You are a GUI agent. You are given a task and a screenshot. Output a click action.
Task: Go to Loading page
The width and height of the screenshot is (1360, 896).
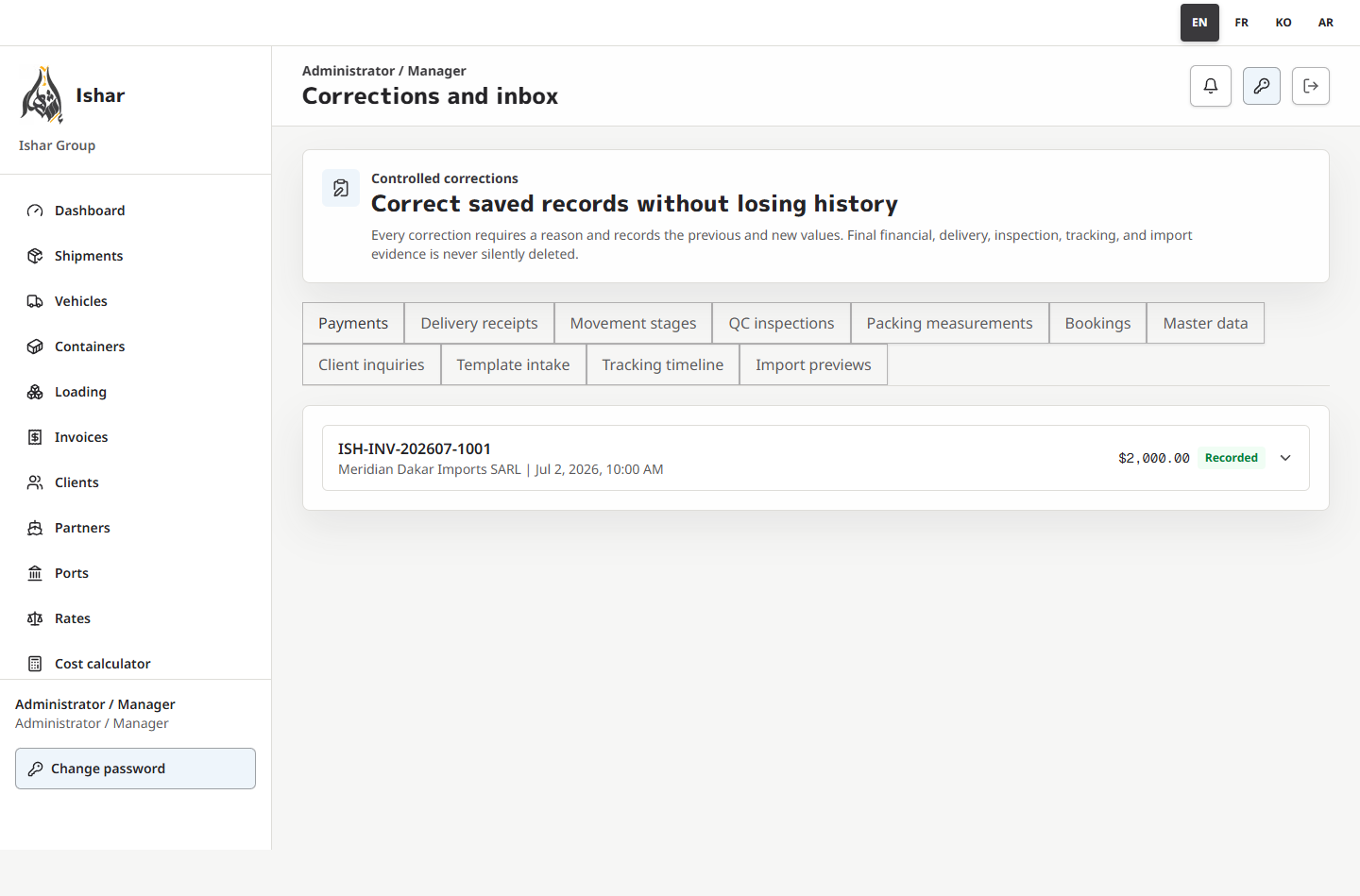pyautogui.click(x=135, y=392)
